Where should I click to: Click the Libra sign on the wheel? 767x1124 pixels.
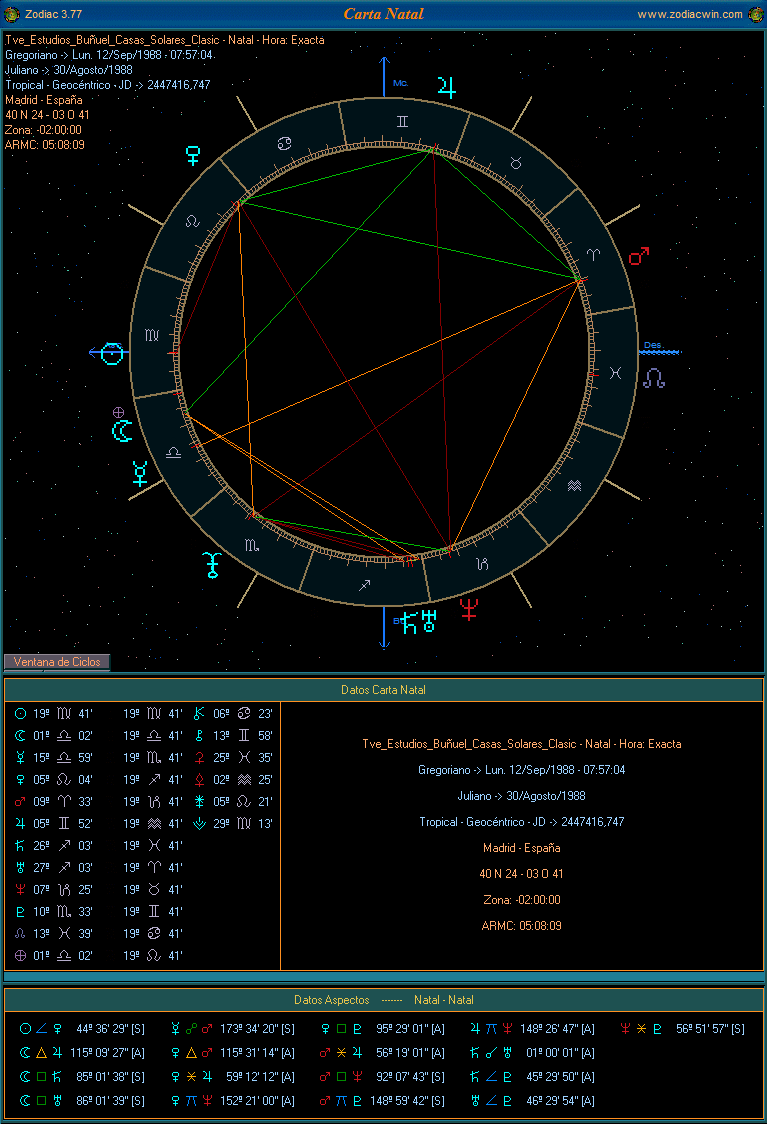click(173, 452)
